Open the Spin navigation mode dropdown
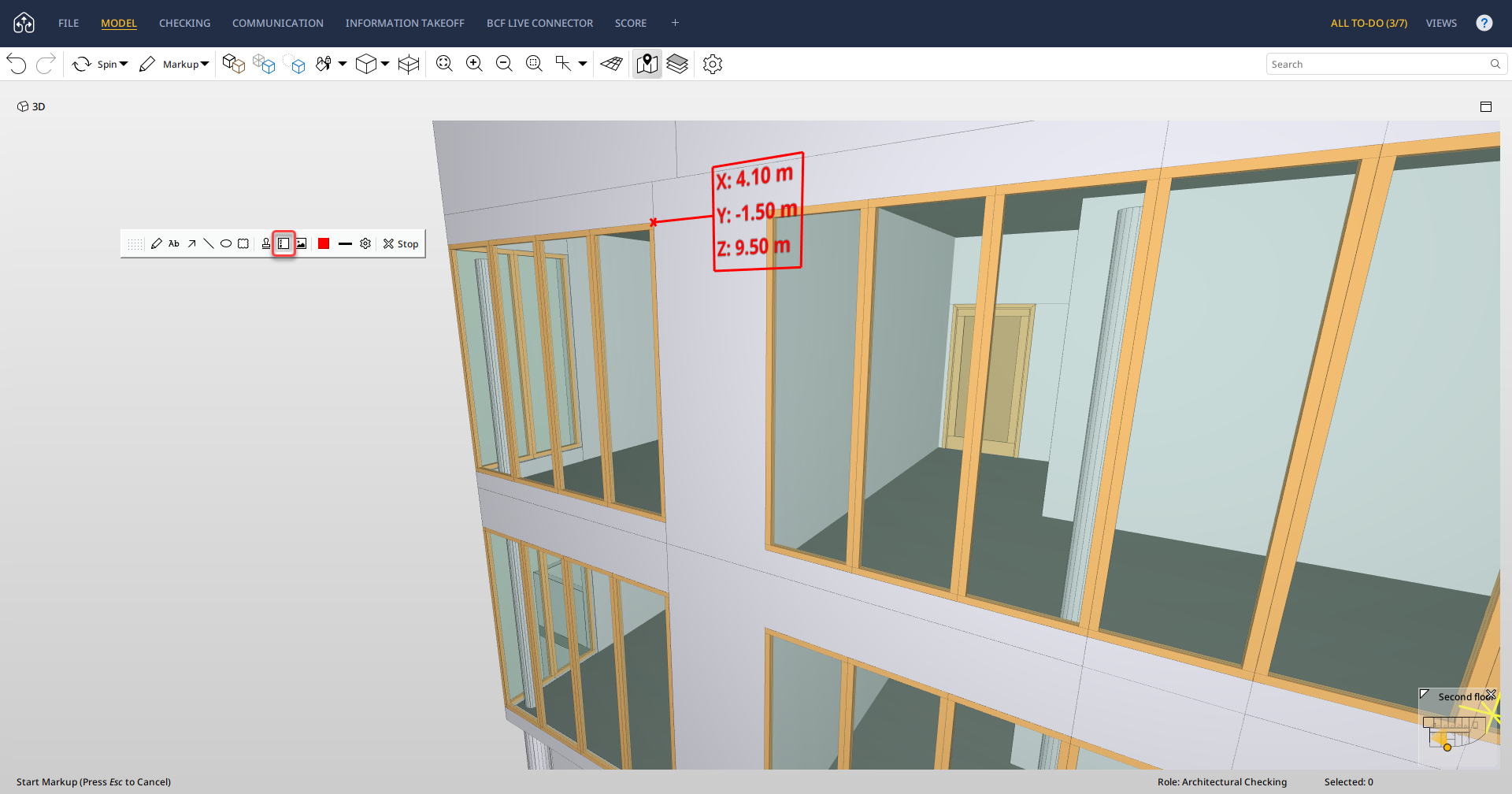The width and height of the screenshot is (1512, 794). [124, 65]
